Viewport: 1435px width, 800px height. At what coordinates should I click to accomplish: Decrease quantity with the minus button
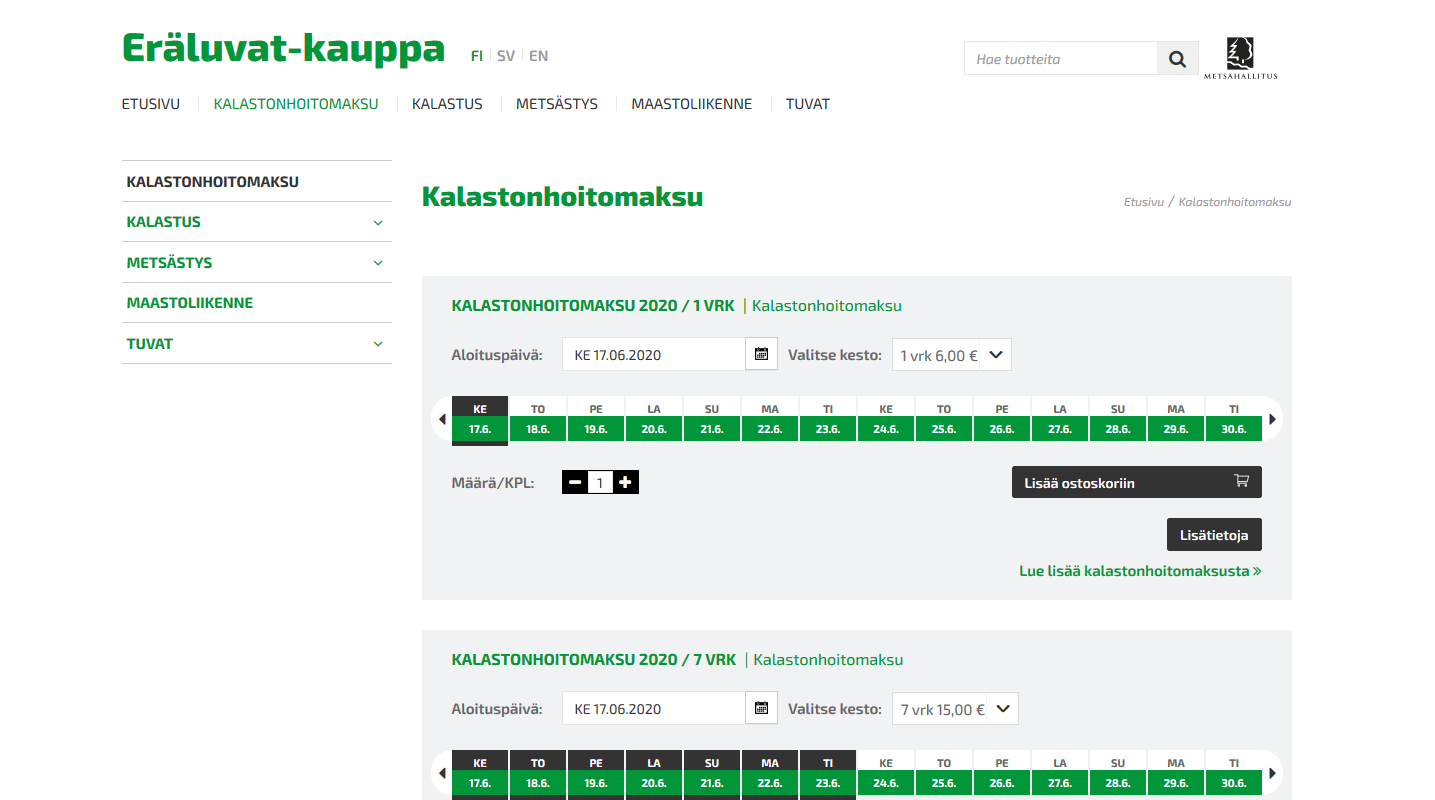point(575,483)
